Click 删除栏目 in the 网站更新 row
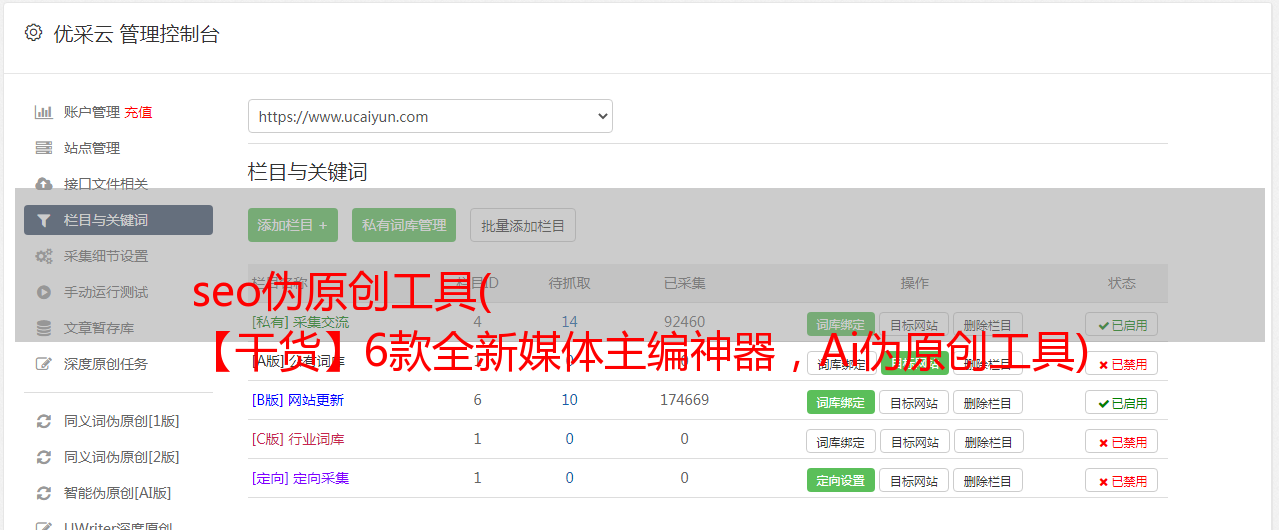1279x530 pixels. [988, 402]
